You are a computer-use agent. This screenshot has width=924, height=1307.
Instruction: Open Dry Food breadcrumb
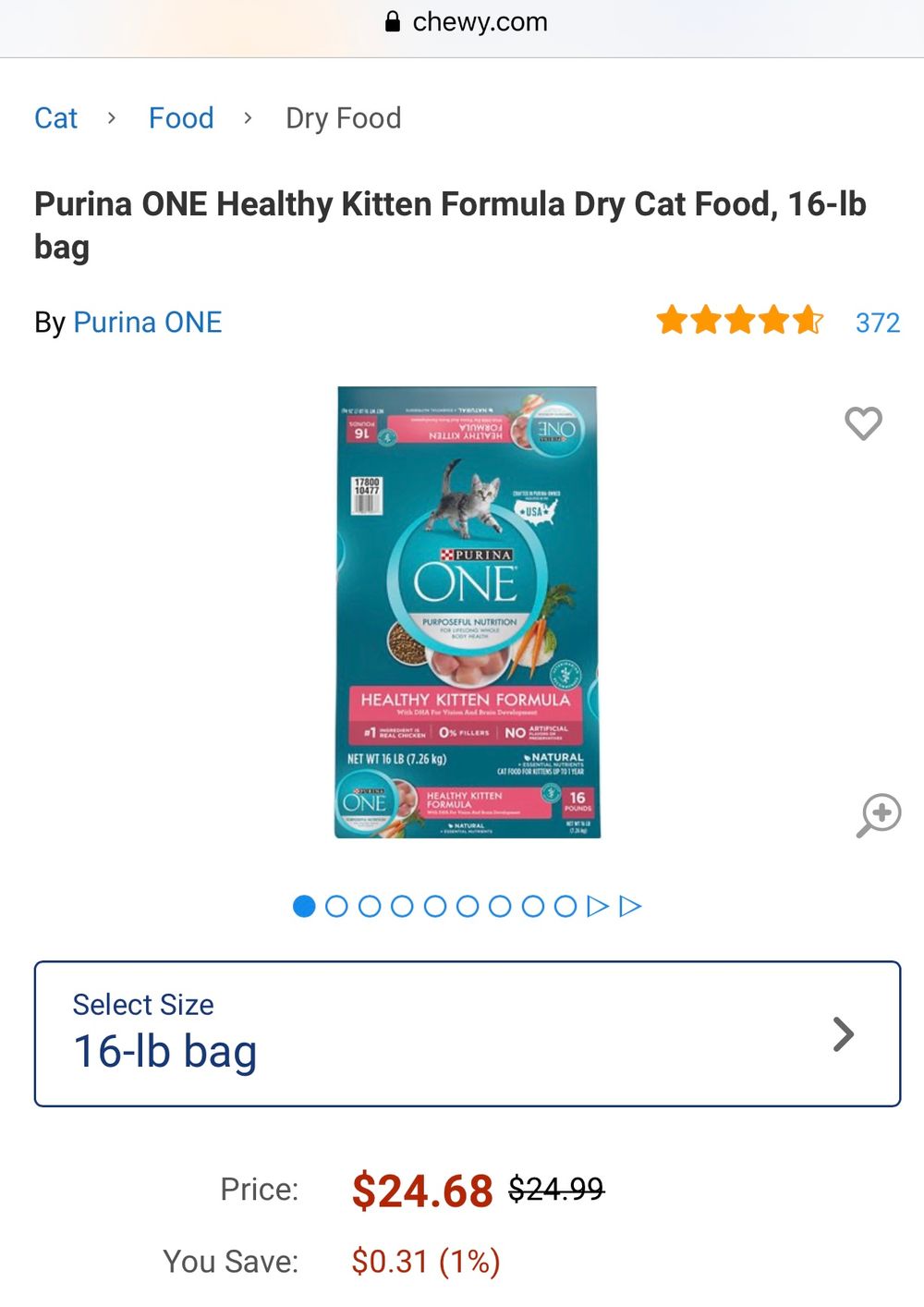click(344, 118)
